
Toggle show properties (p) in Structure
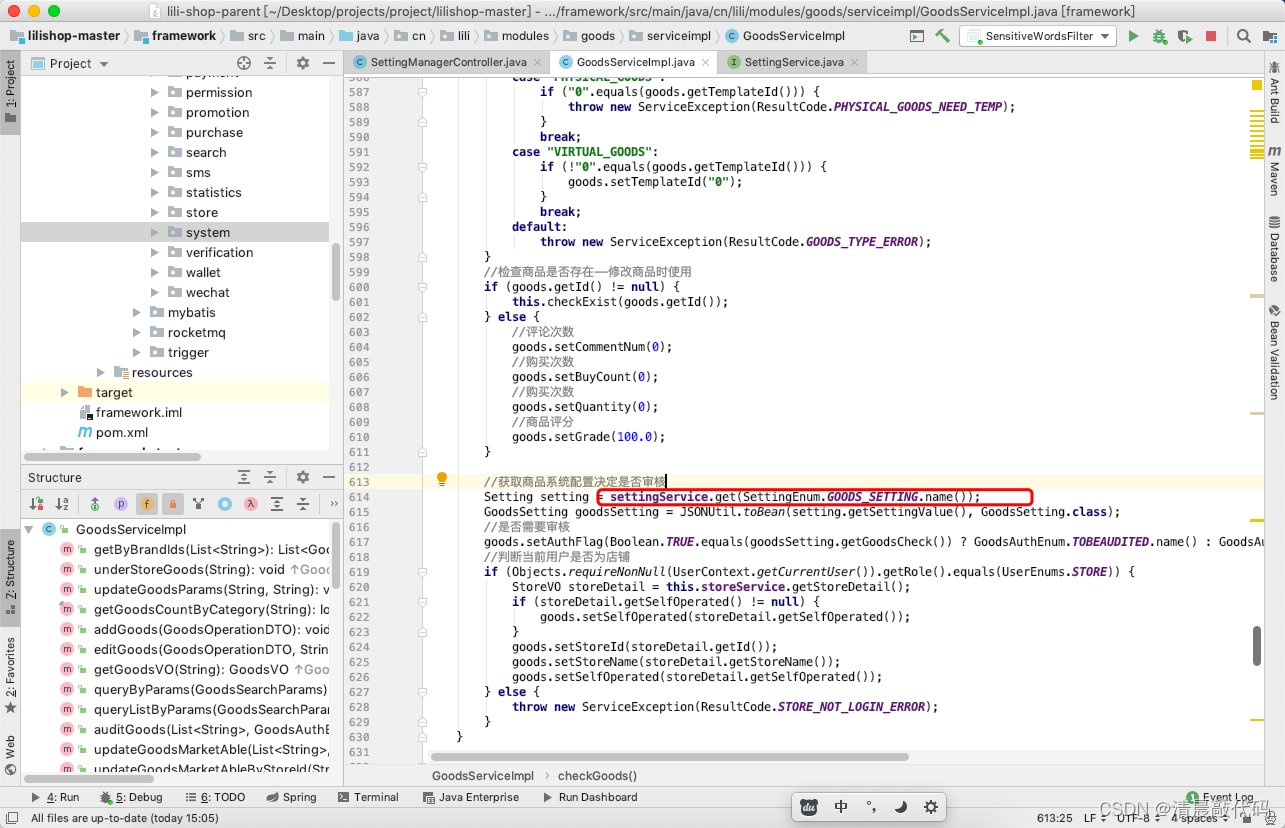(120, 504)
